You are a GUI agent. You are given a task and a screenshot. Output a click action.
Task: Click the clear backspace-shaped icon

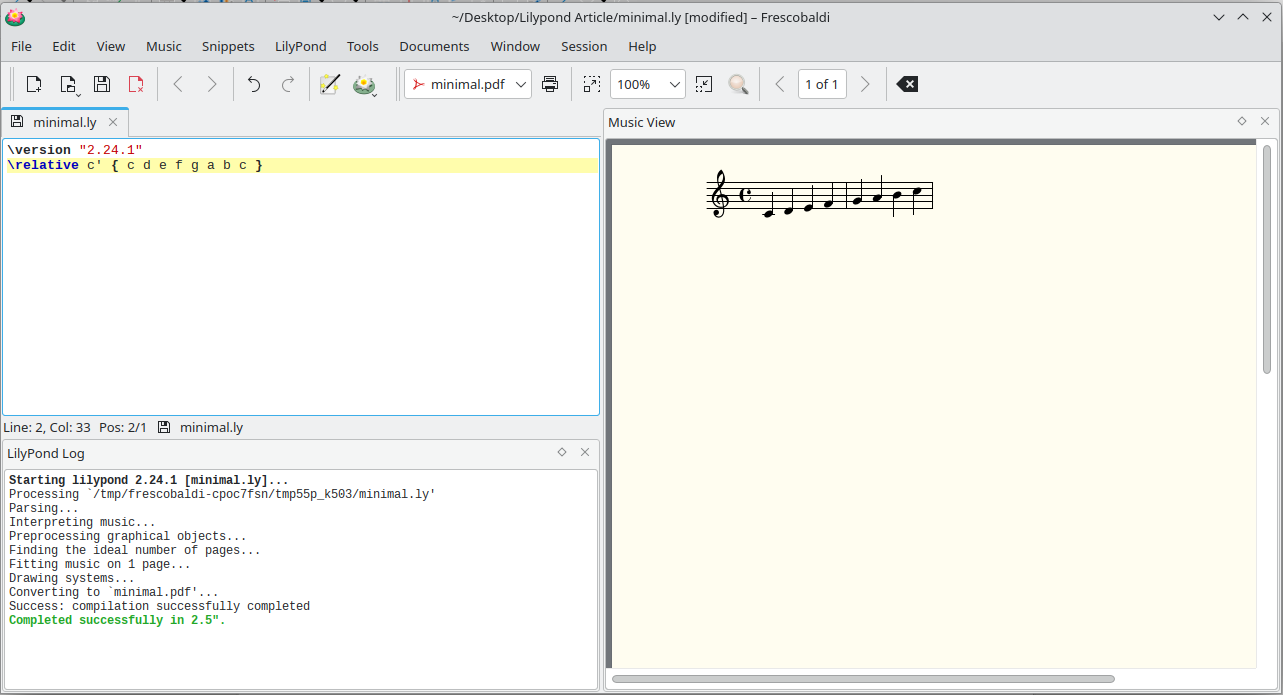pyautogui.click(x=907, y=85)
